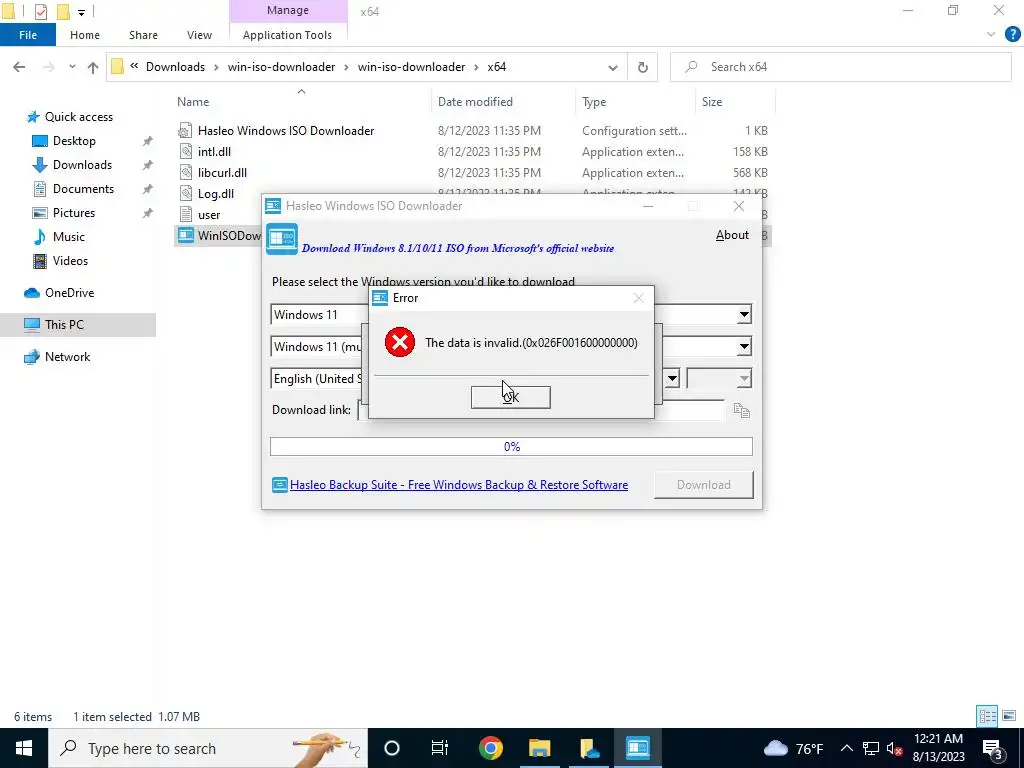Select the libcurl.dll file
Screen dimensions: 1024x768
point(222,172)
